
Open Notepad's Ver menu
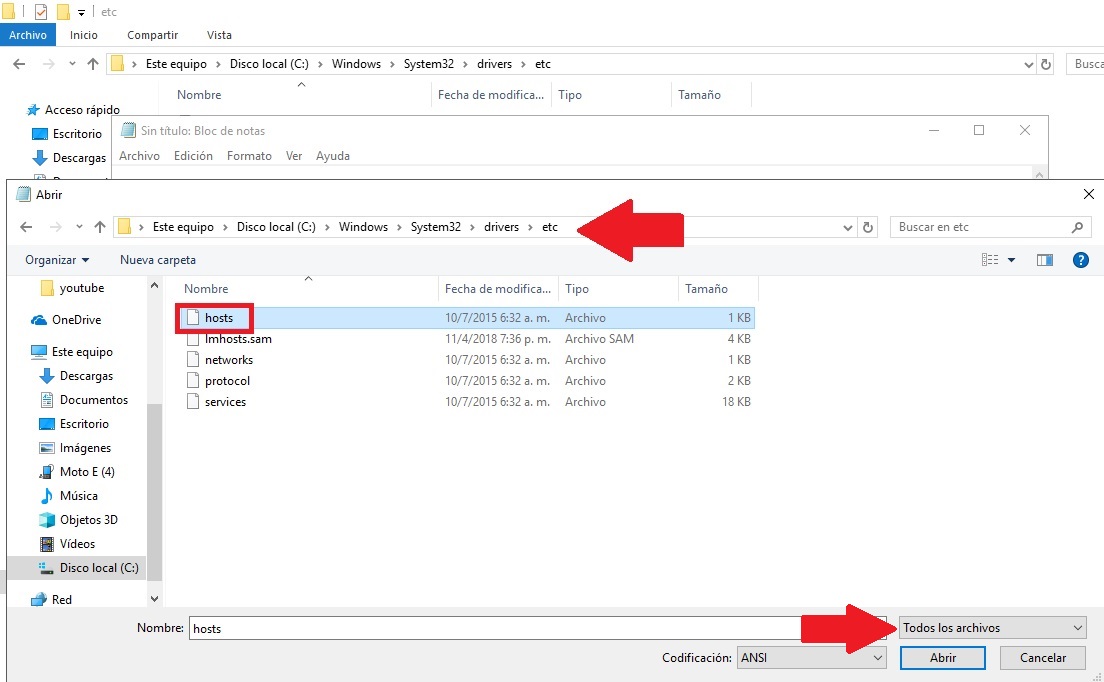(294, 156)
